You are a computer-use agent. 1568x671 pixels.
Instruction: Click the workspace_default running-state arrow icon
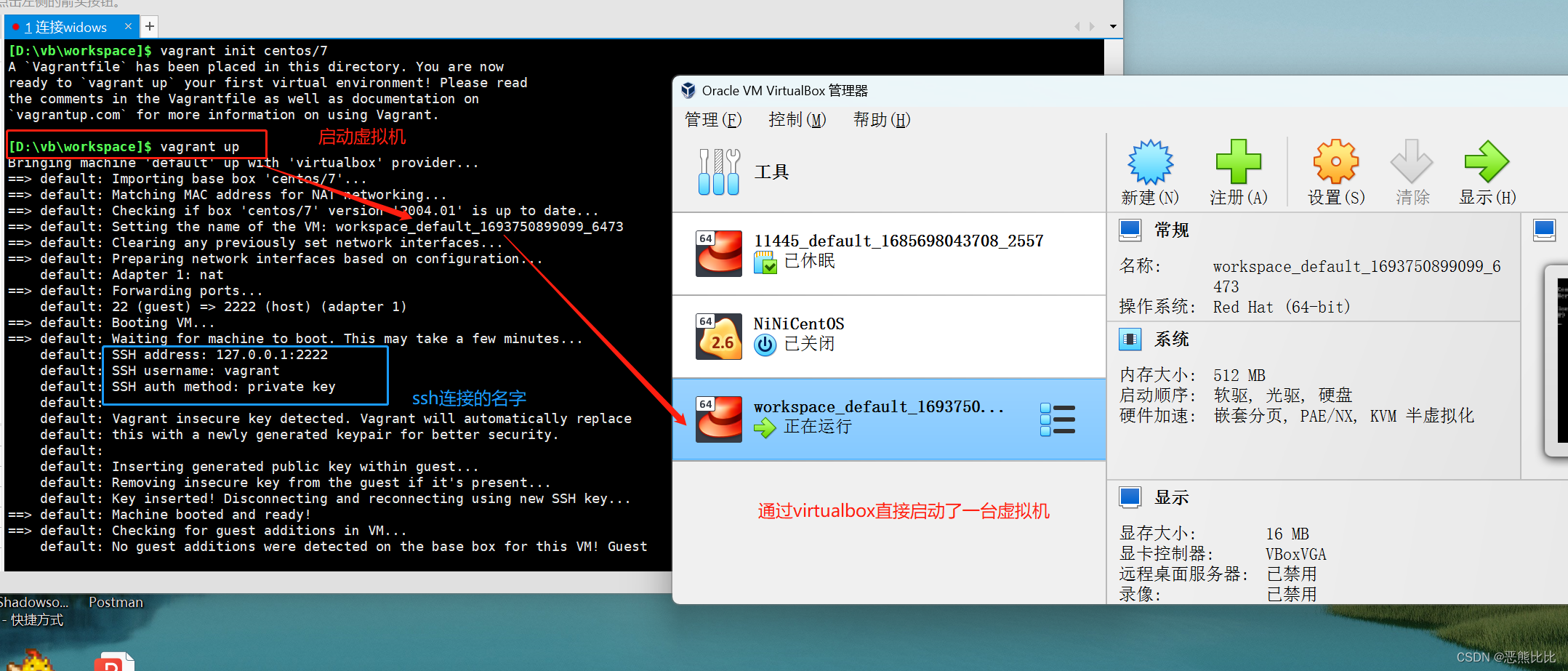pos(765,427)
